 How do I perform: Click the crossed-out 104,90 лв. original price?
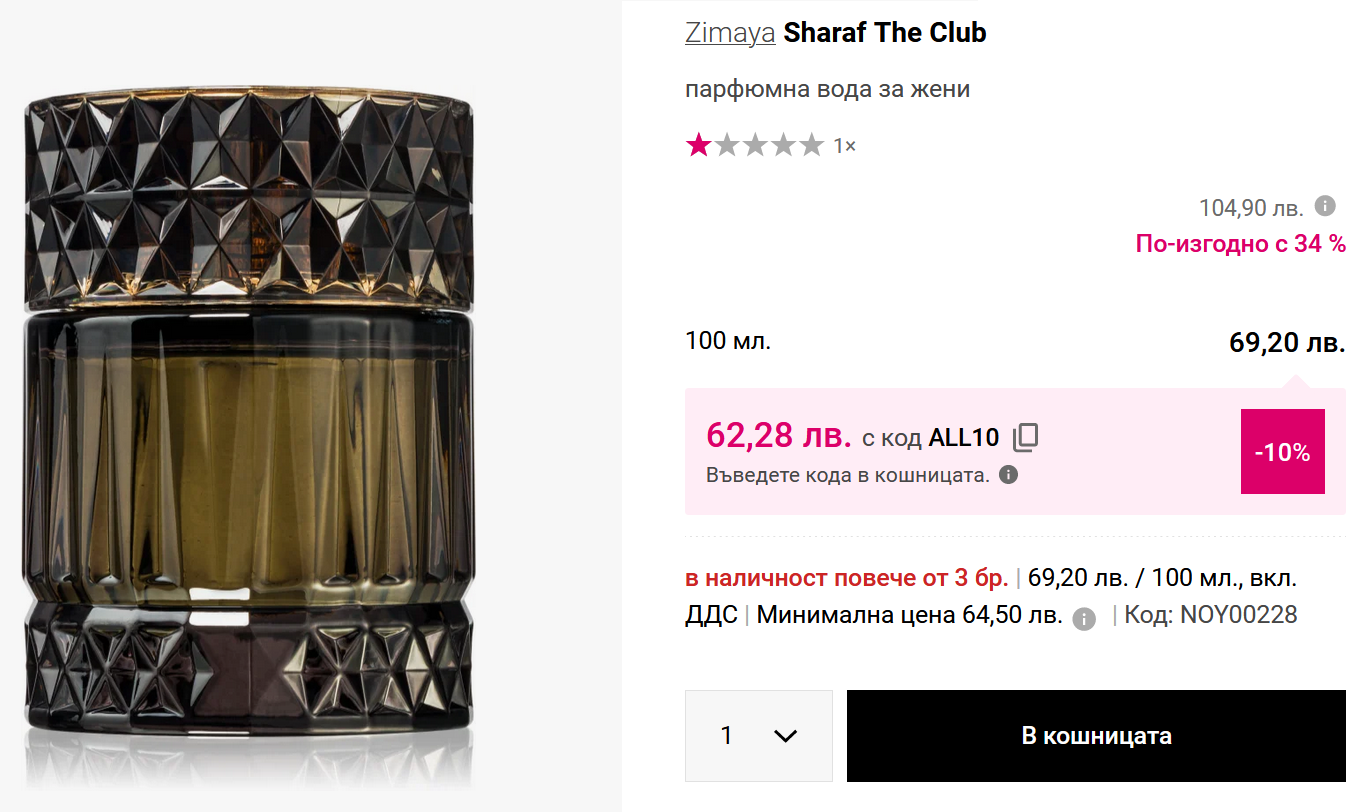tap(1251, 208)
